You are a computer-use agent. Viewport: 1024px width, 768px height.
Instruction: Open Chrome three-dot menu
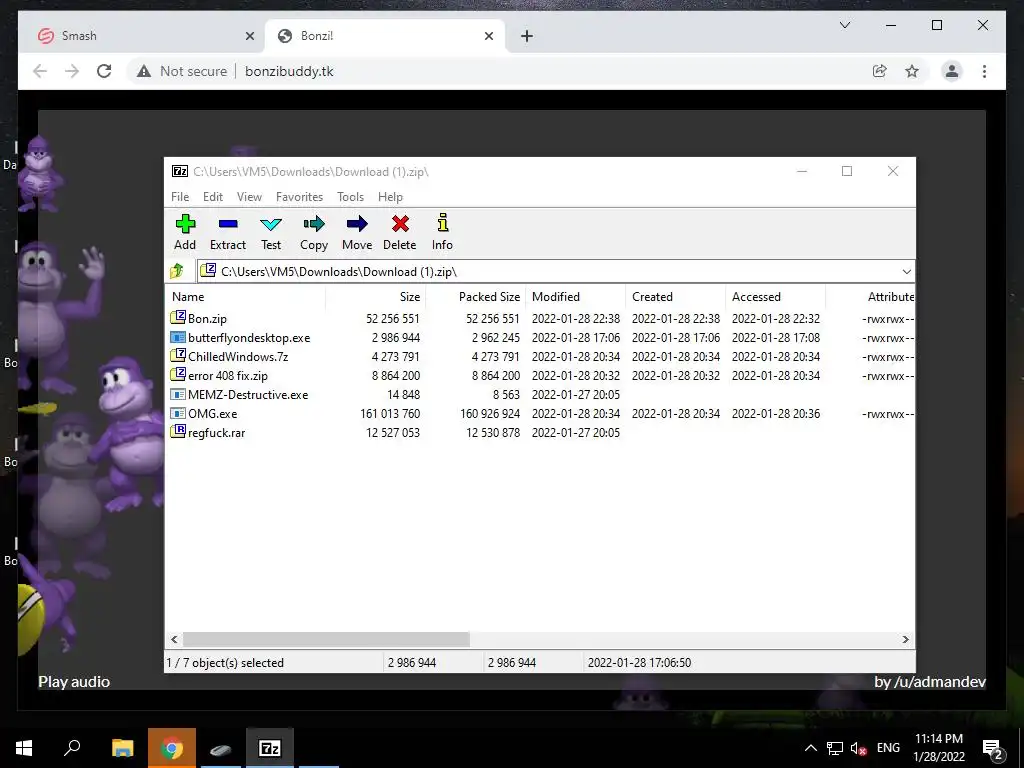pyautogui.click(x=984, y=71)
